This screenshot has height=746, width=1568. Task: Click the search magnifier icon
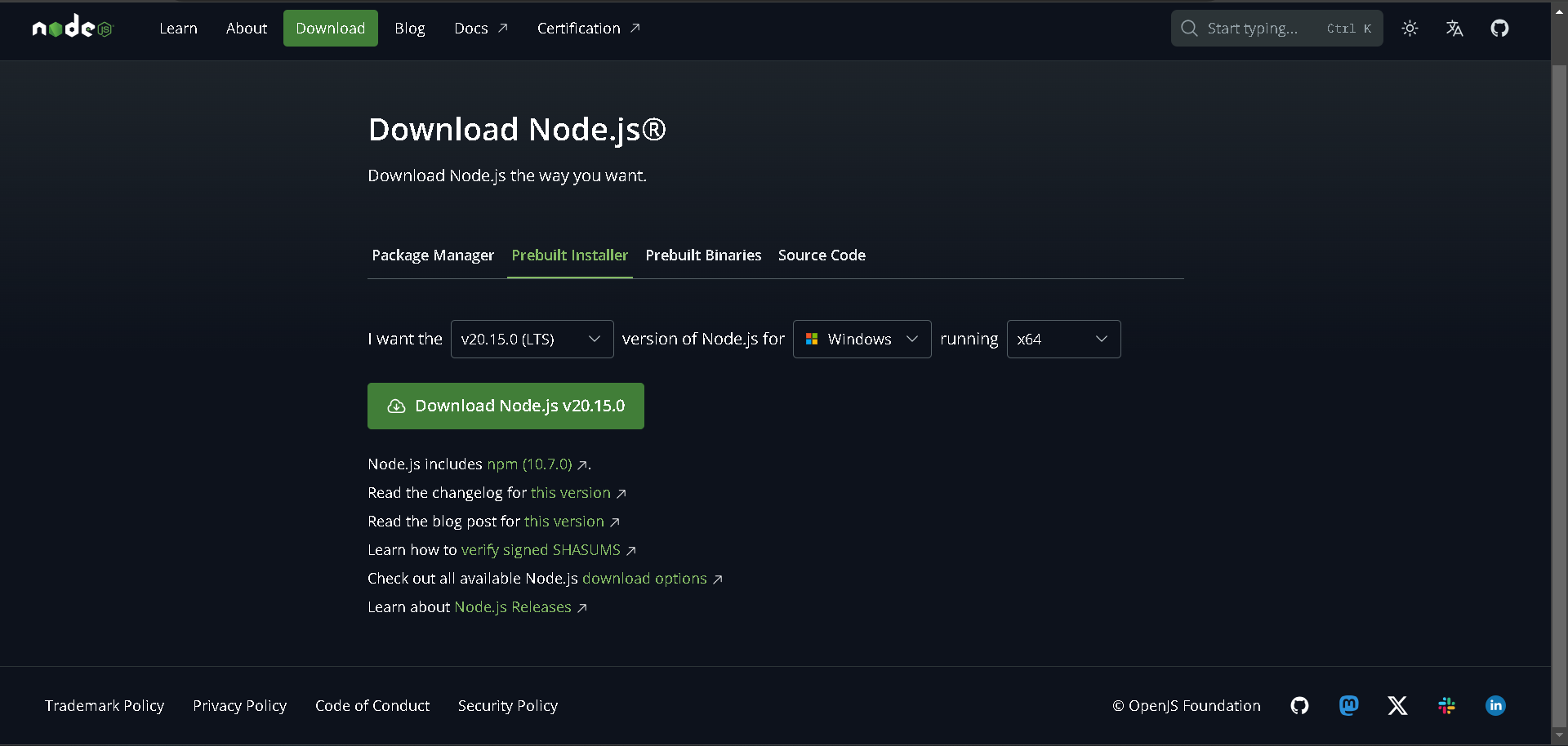click(1189, 29)
